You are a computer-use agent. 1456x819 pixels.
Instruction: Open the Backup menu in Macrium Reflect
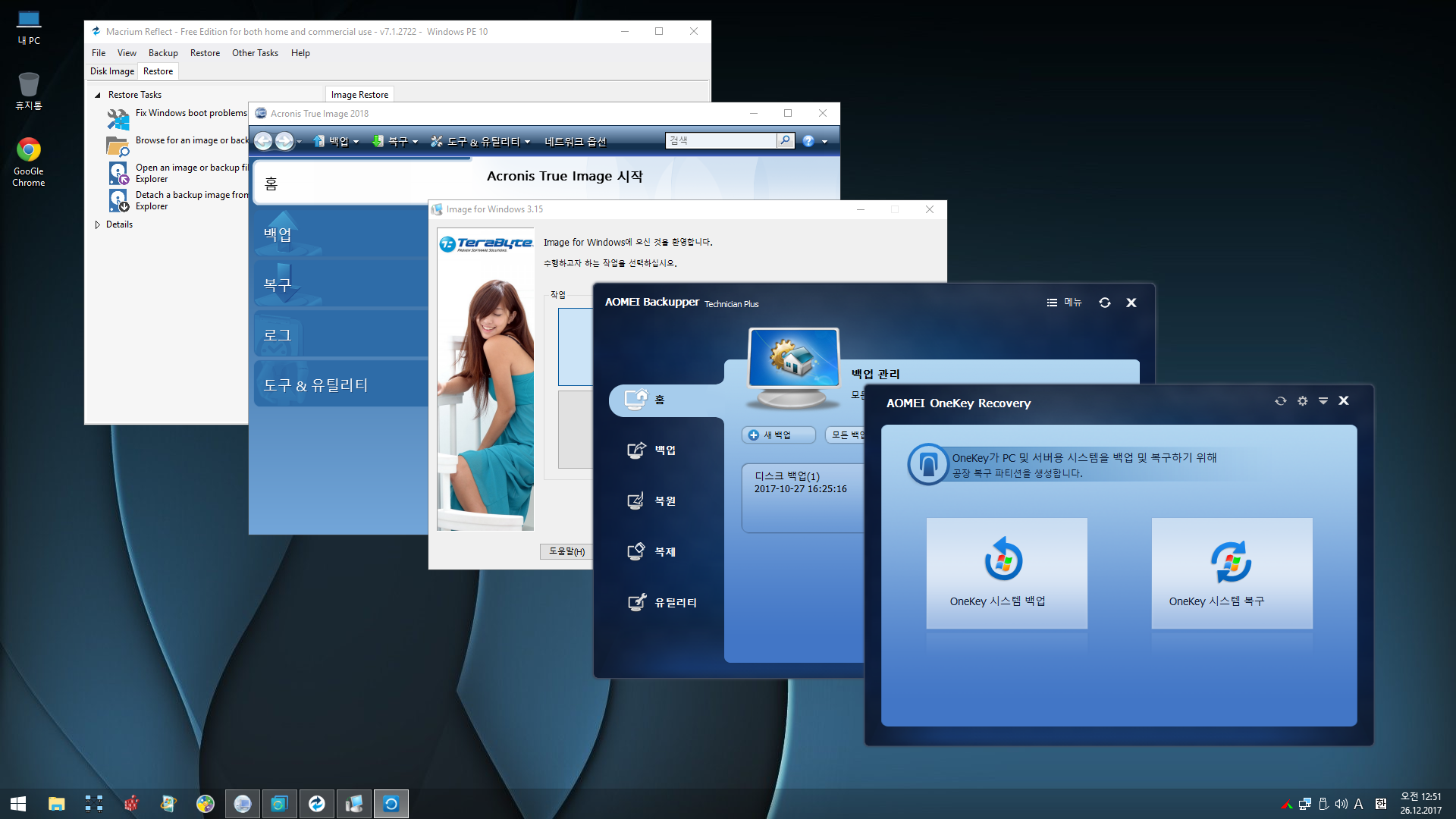pyautogui.click(x=163, y=53)
